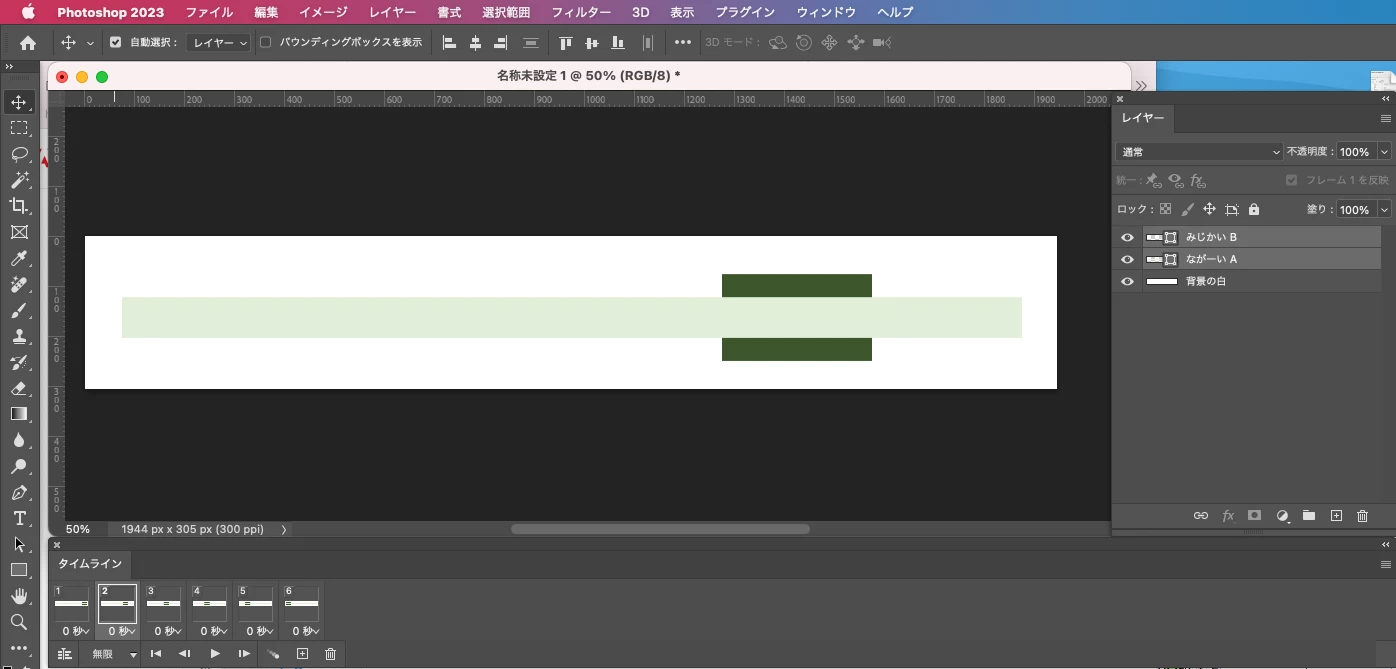This screenshot has width=1396, height=669.
Task: Go to first frame in timeline
Action: (x=156, y=654)
